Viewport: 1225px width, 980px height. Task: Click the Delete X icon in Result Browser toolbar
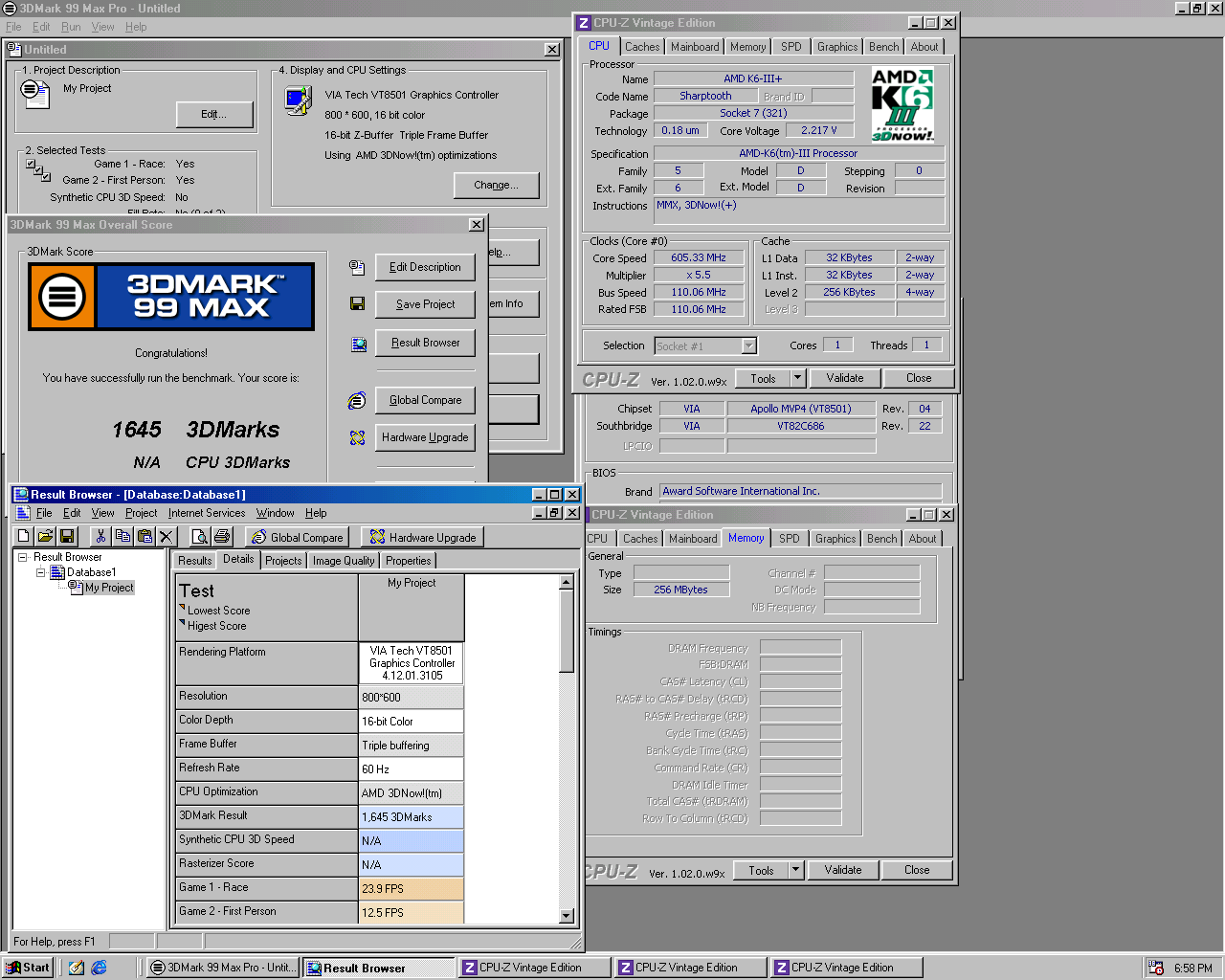tap(167, 537)
